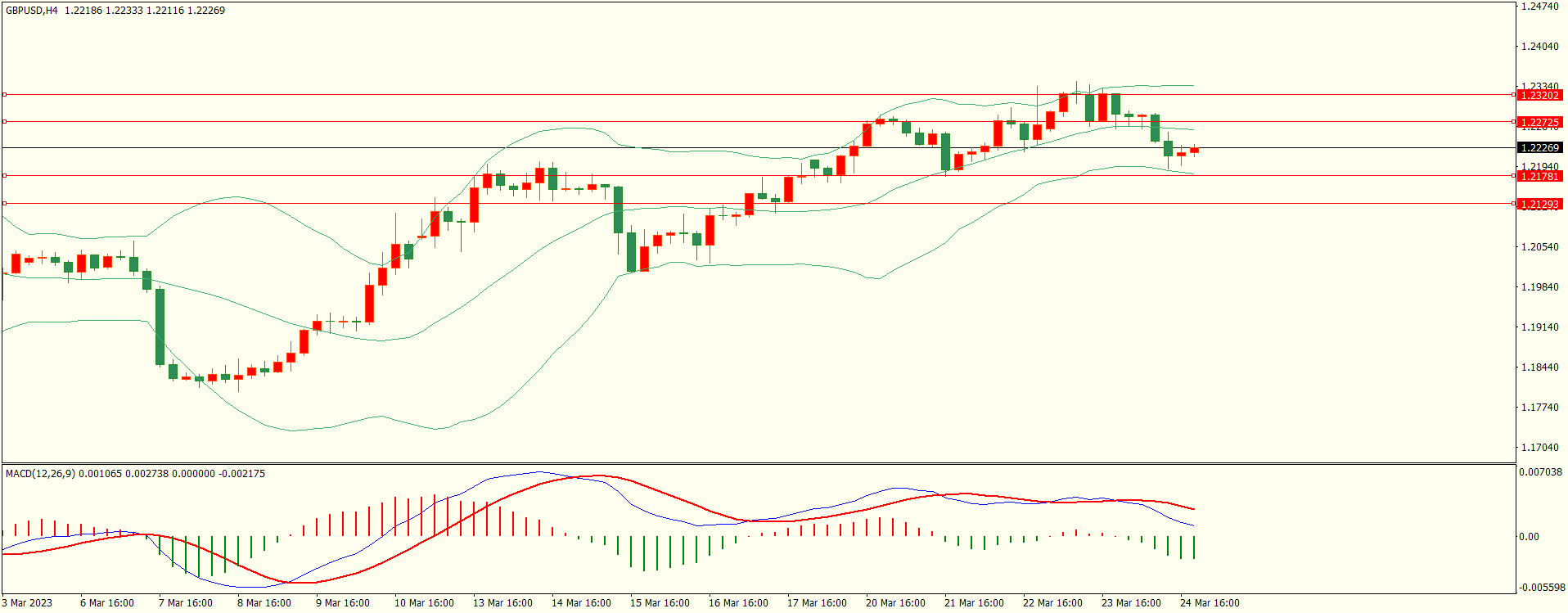The height and width of the screenshot is (613, 1568).
Task: Click the 22 Mar 16:00 time label
Action: pos(1052,603)
